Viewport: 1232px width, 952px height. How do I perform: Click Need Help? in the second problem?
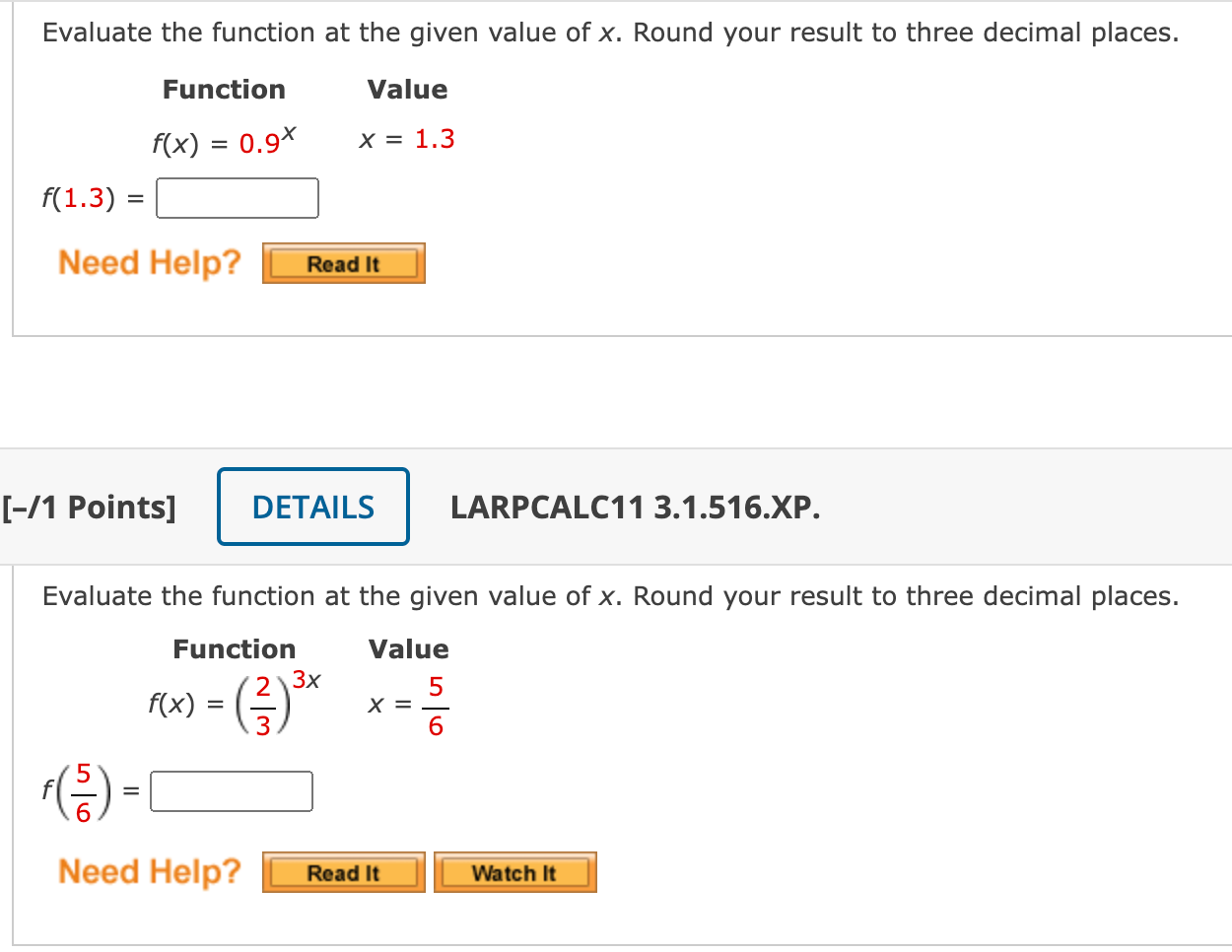(150, 871)
